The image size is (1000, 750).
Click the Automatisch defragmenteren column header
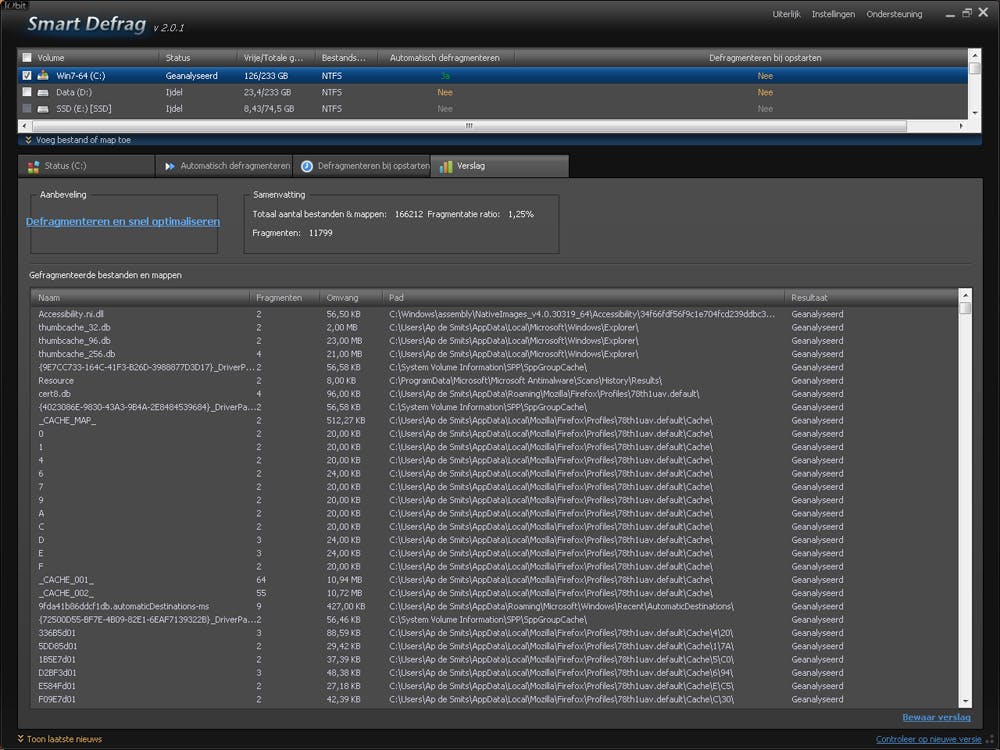point(446,57)
